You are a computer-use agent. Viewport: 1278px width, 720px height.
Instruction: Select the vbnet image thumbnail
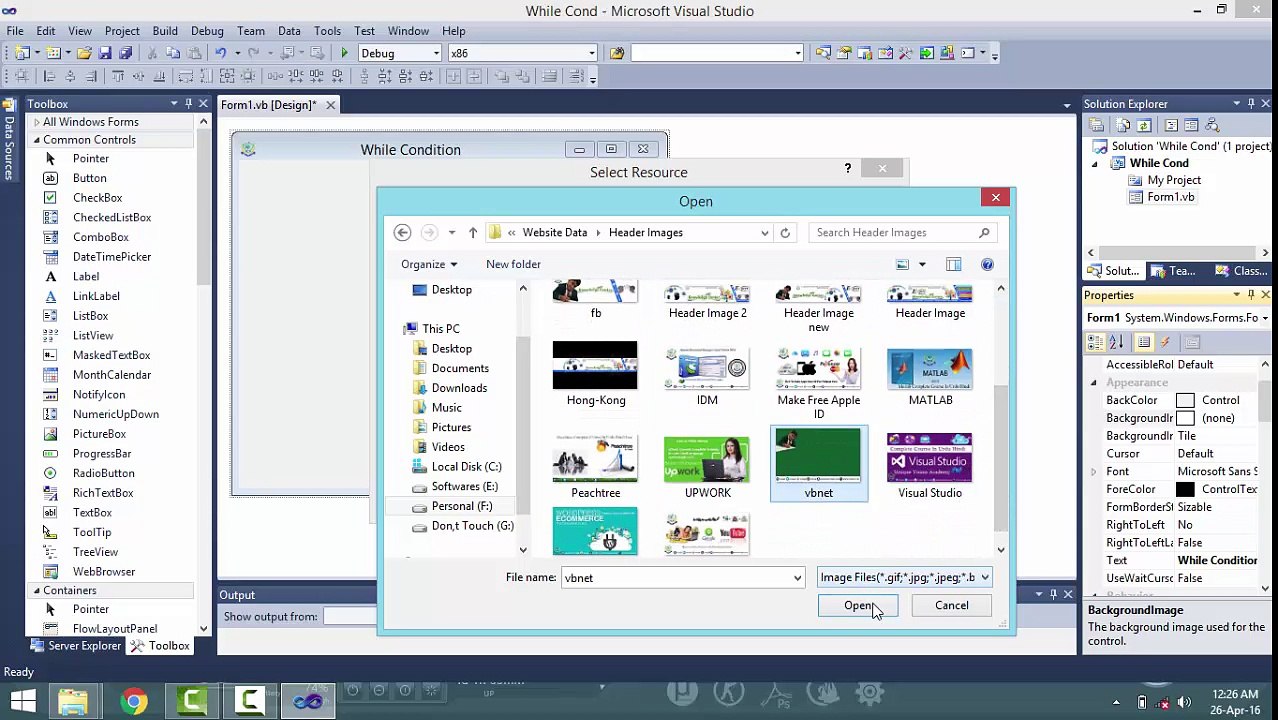(x=819, y=463)
